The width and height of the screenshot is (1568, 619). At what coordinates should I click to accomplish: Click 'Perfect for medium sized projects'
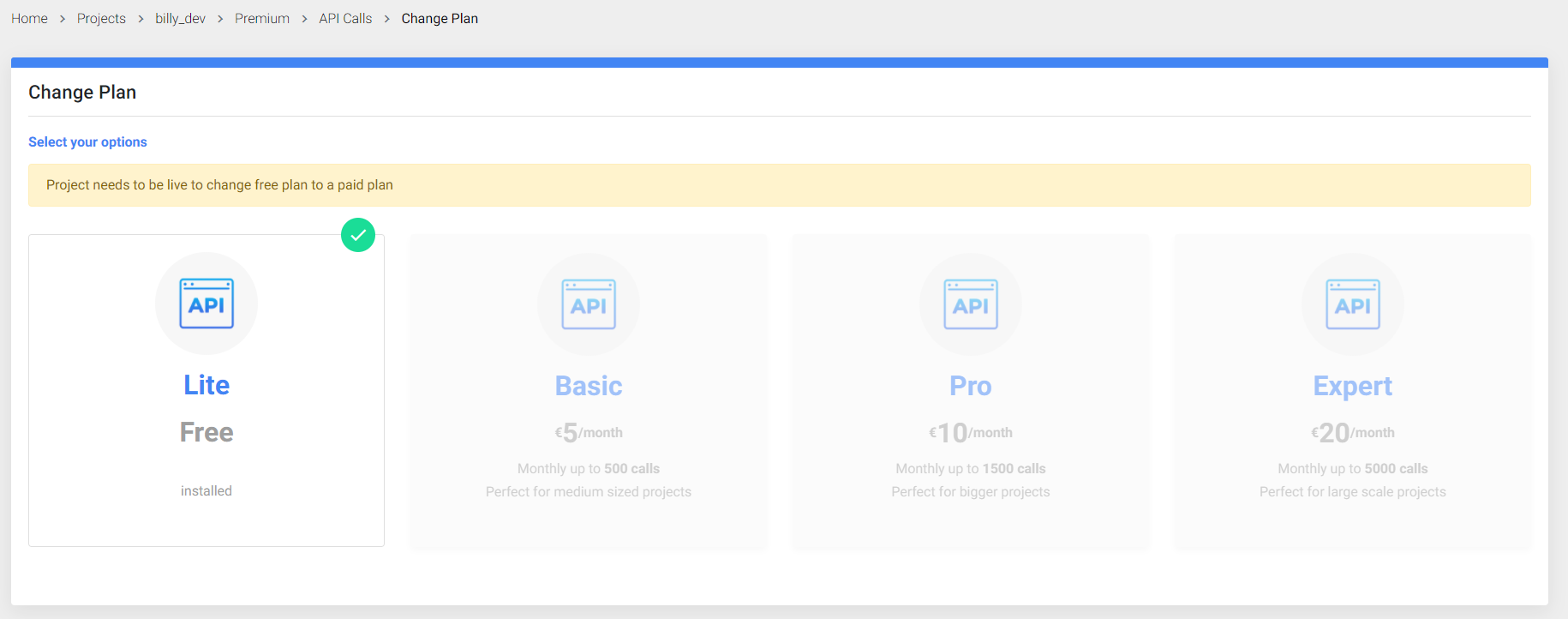point(589,492)
